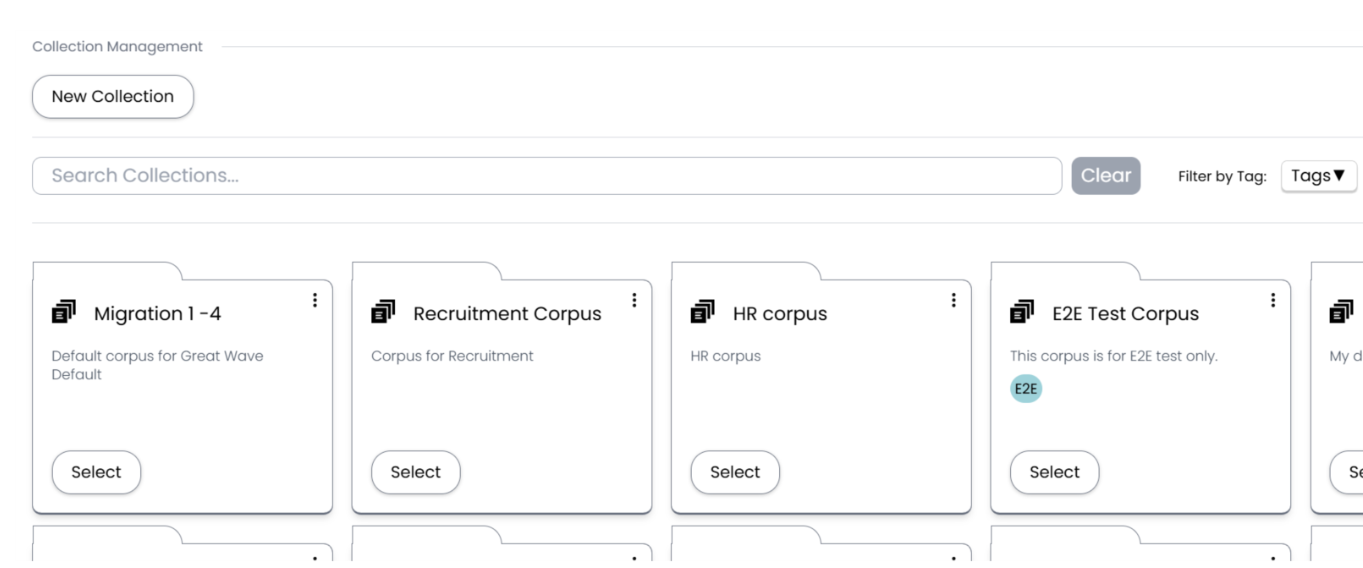This screenshot has height=568, width=1363.
Task: Open the HR corpus kebab menu
Action: tap(954, 300)
